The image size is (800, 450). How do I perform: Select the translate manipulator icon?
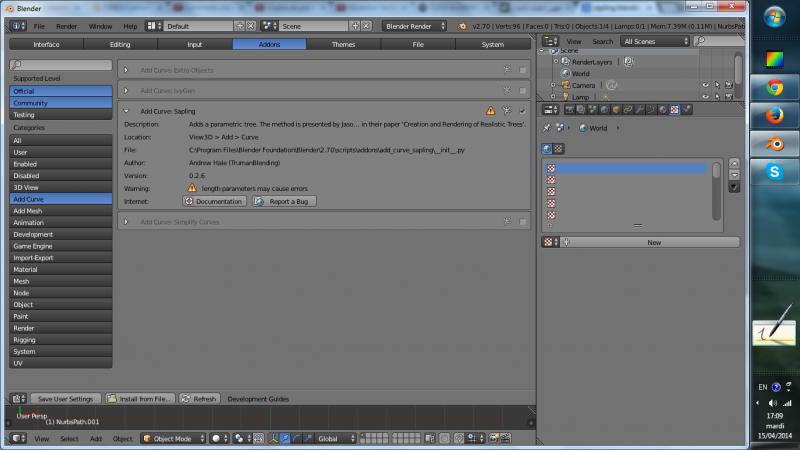(x=285, y=438)
